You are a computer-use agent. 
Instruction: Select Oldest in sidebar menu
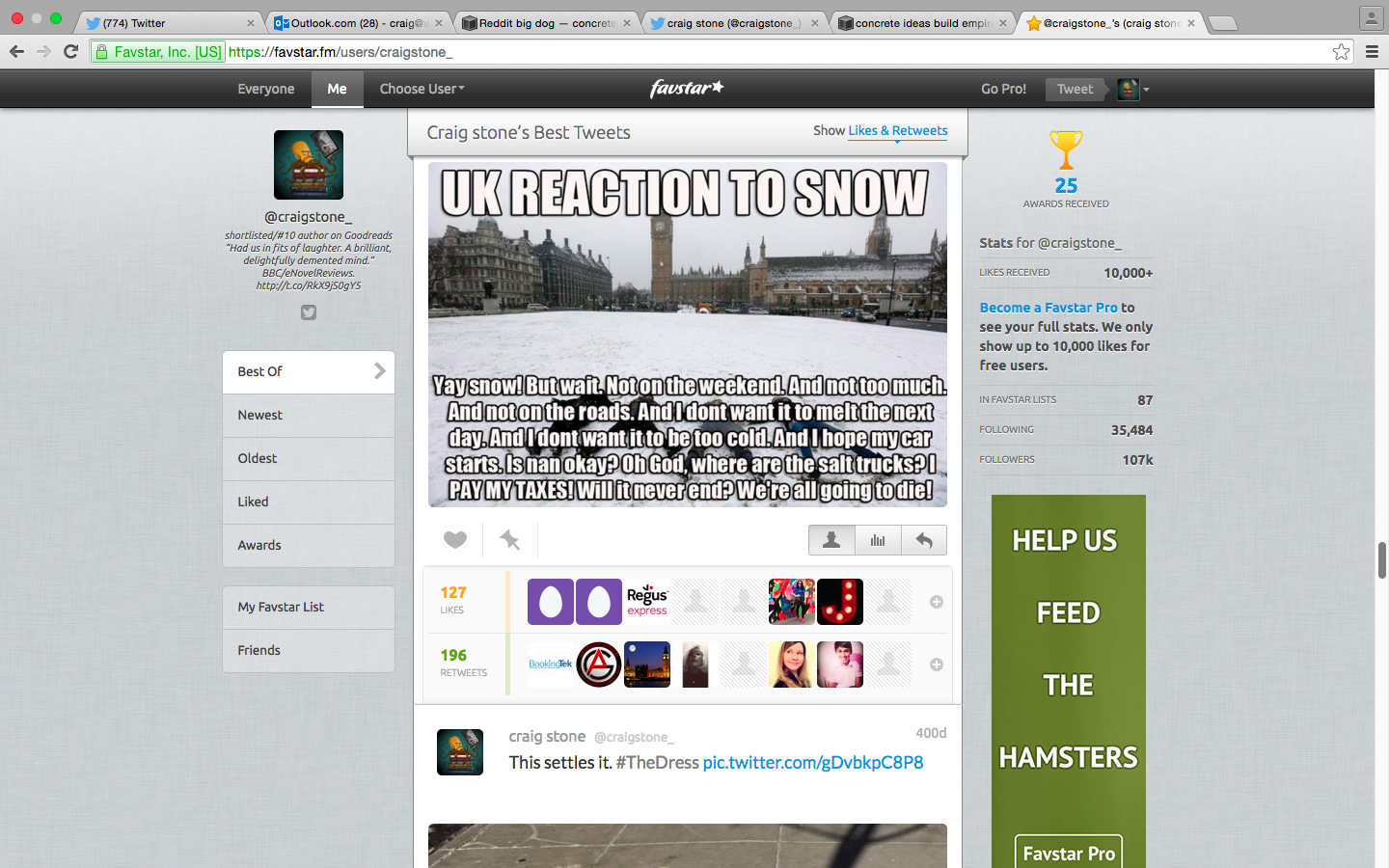point(309,458)
